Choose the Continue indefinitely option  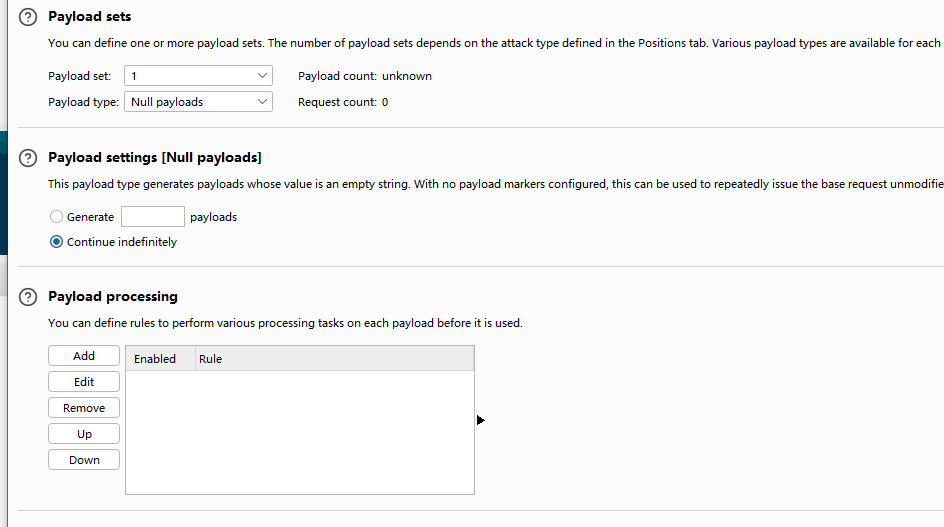pos(57,242)
